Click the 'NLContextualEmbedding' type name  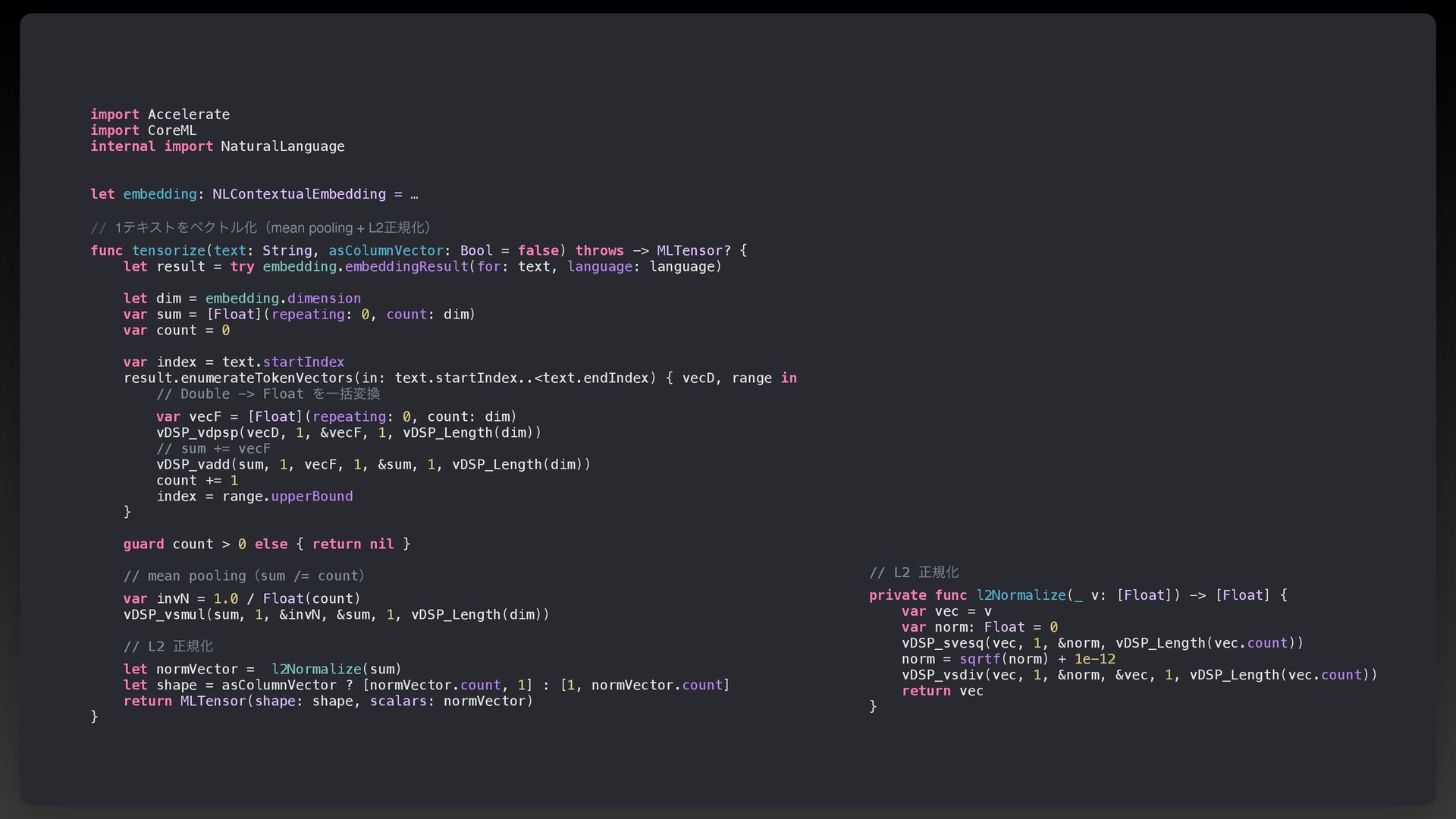pyautogui.click(x=299, y=194)
